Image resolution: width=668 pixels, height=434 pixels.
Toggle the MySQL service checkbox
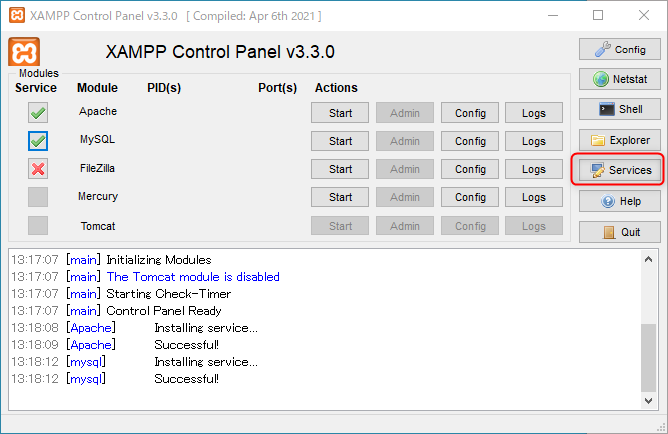[x=38, y=141]
